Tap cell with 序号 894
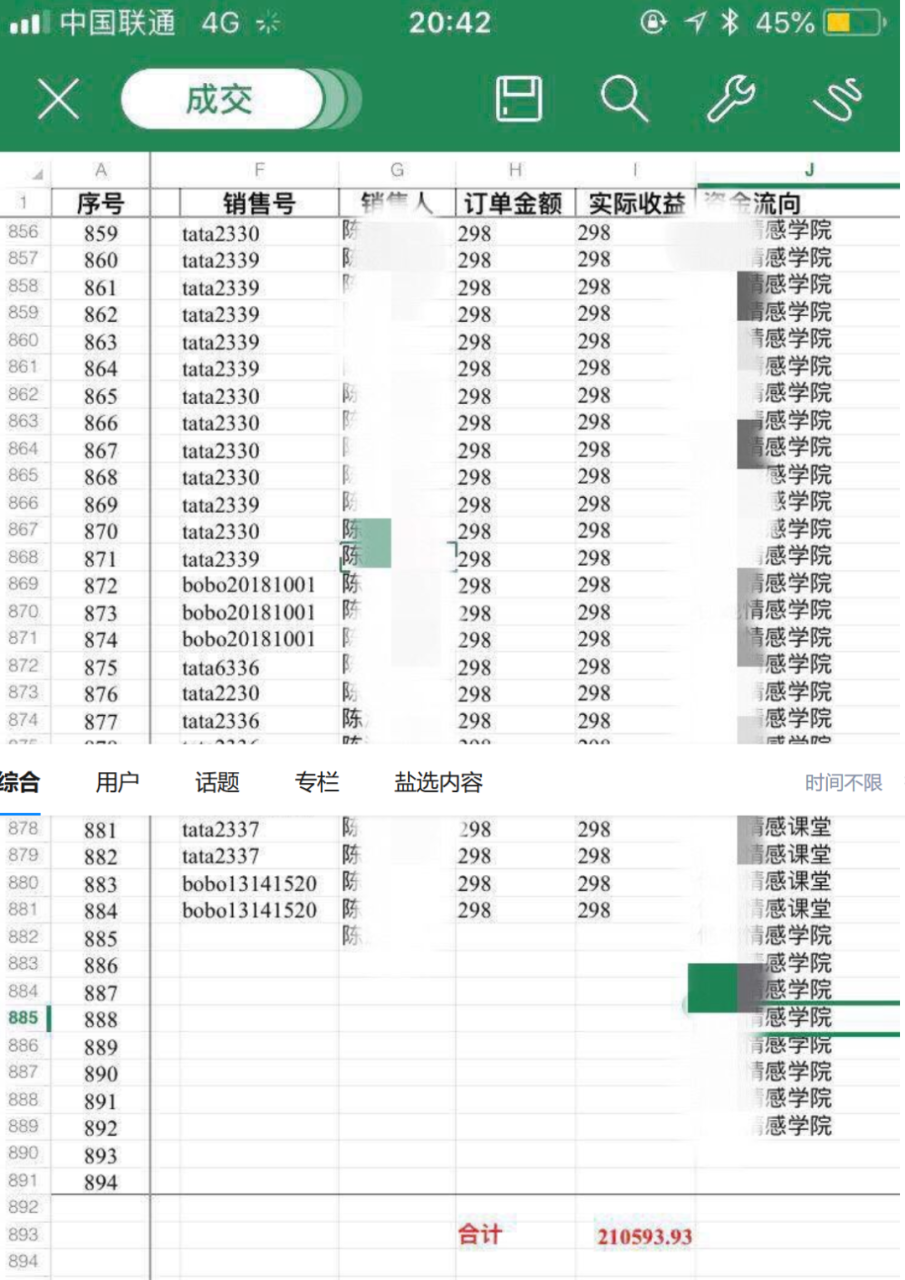Image resolution: width=905 pixels, height=1280 pixels. (100, 1182)
